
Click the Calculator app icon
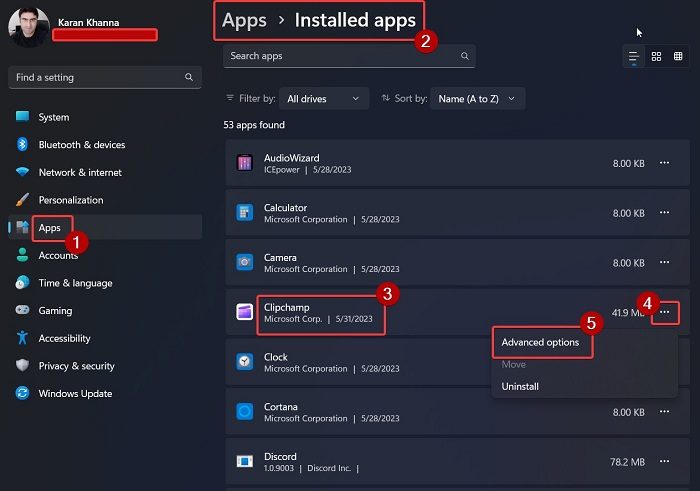pyautogui.click(x=244, y=212)
